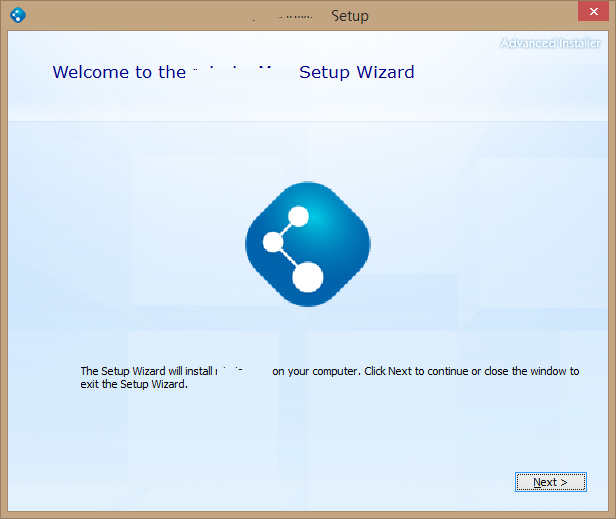The image size is (616, 519).
Task: Click the "Welcome to the" heading words
Action: click(118, 72)
